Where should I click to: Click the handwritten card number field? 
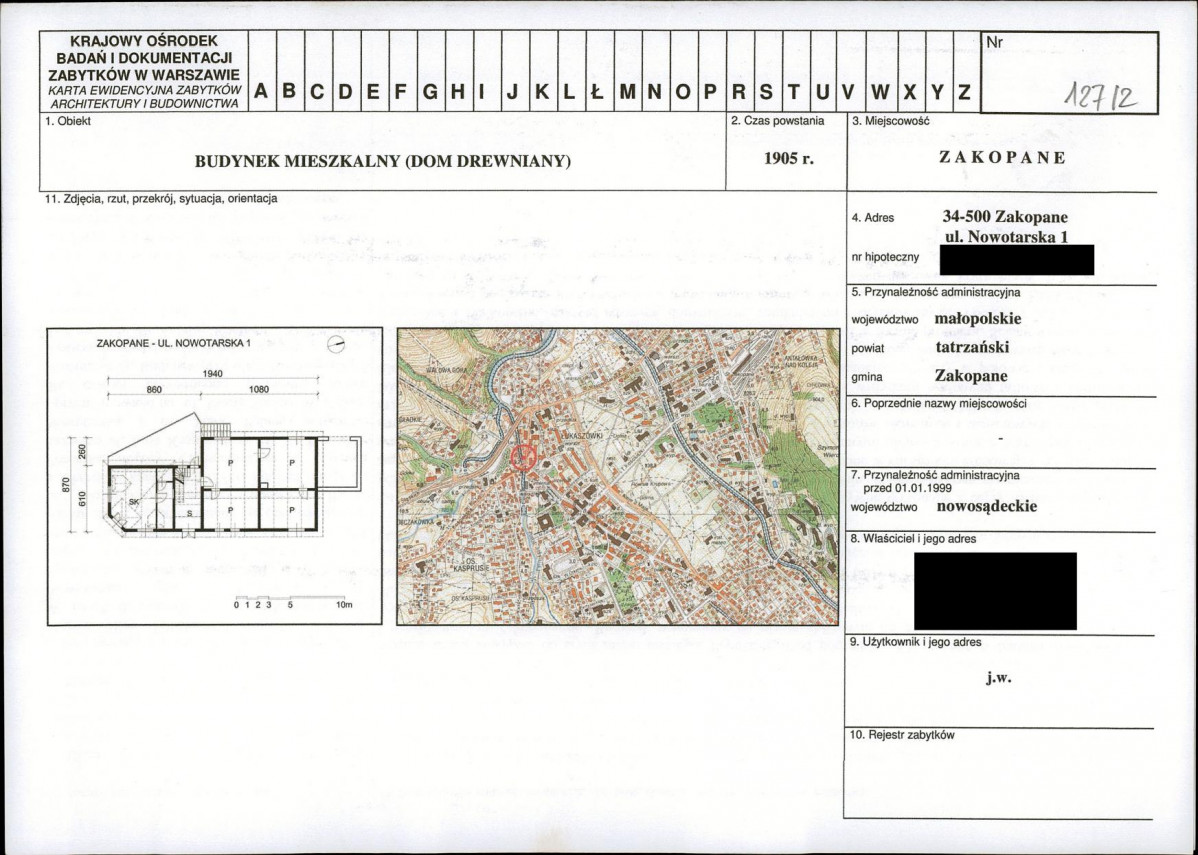click(x=1099, y=95)
